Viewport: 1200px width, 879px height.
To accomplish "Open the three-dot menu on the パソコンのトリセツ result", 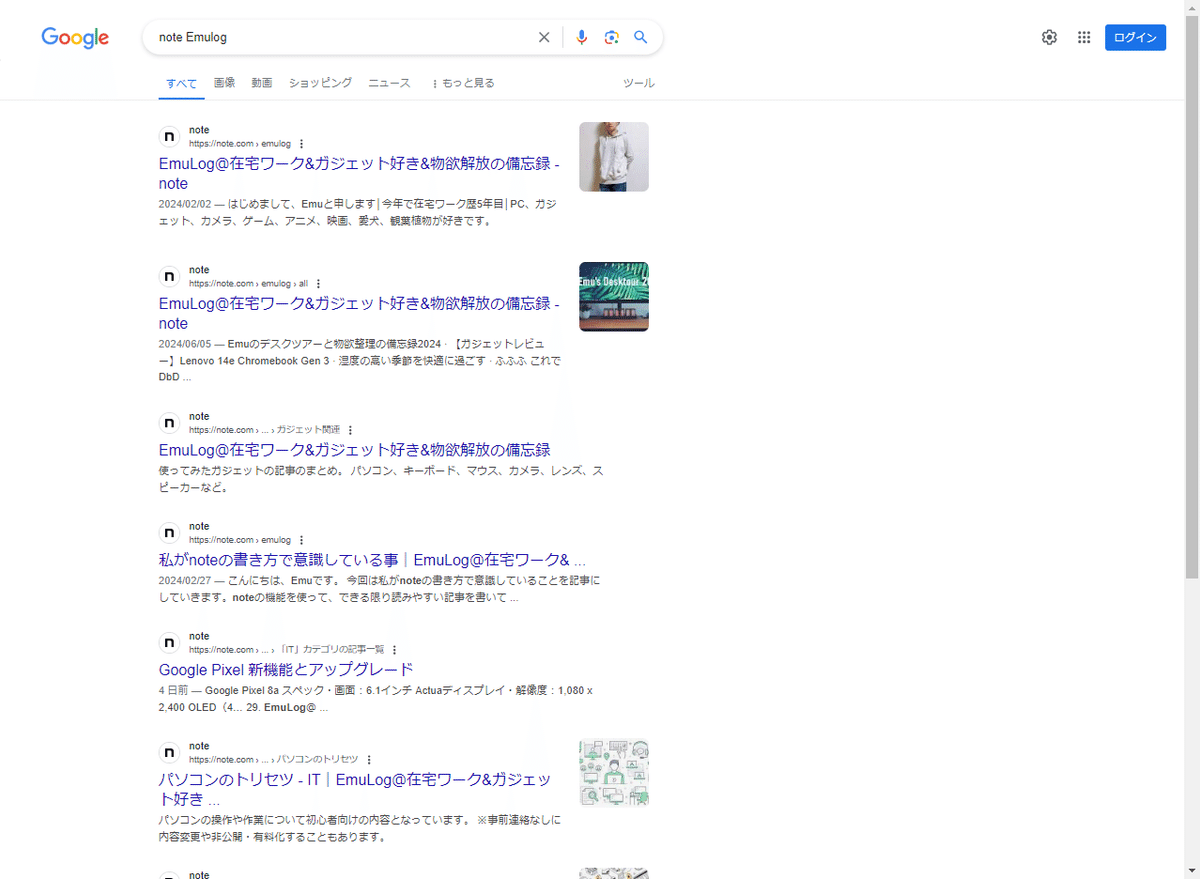I will (x=369, y=759).
